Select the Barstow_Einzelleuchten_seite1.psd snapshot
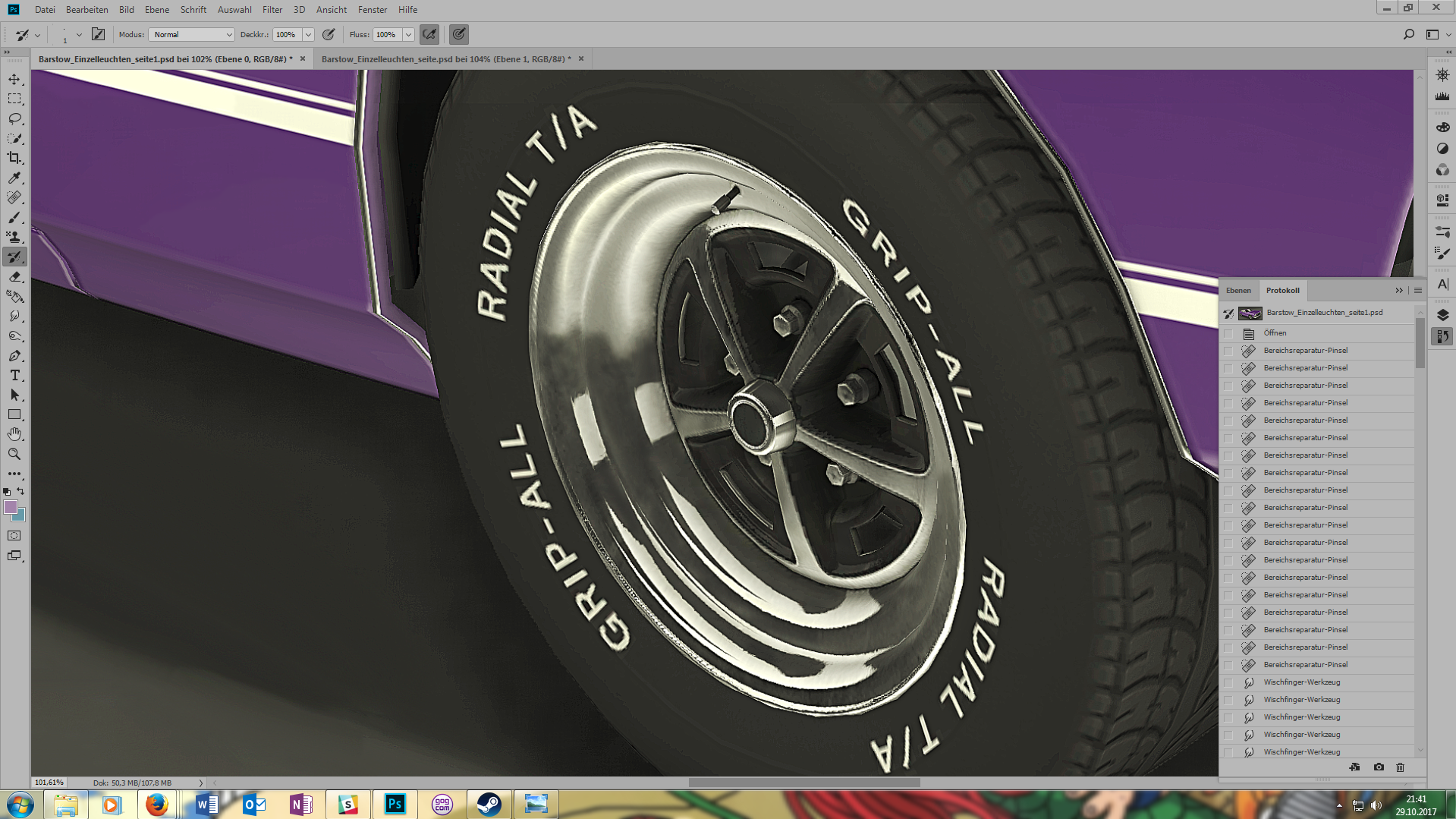The width and height of the screenshot is (1456, 819). click(1318, 313)
